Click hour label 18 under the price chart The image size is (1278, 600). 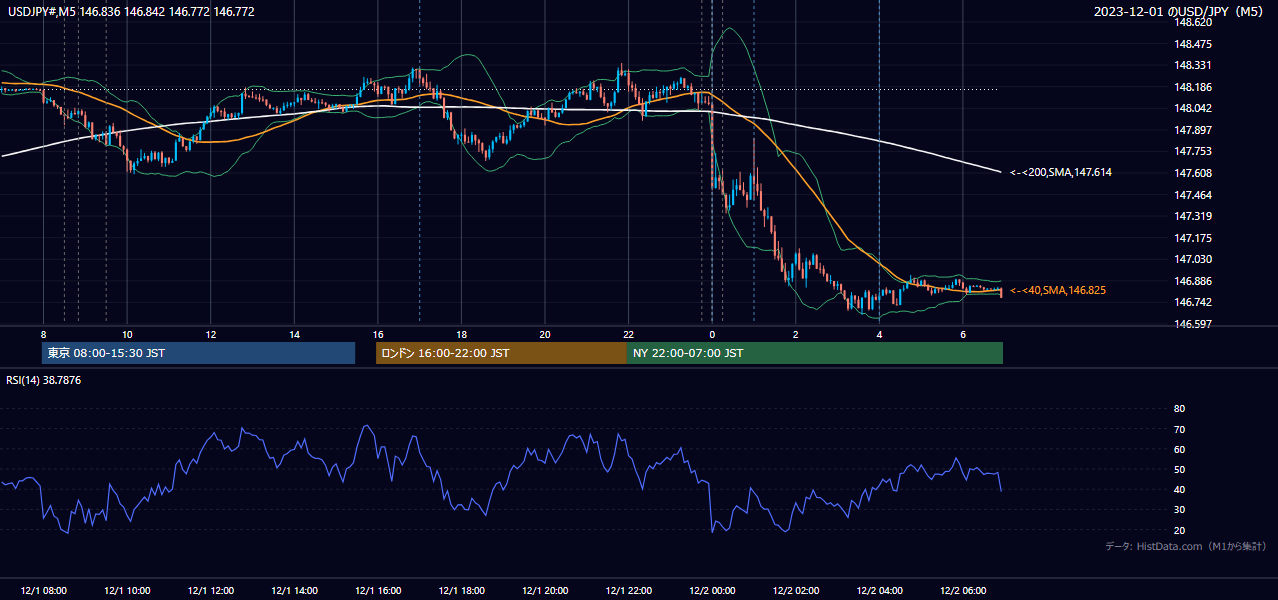(x=461, y=334)
